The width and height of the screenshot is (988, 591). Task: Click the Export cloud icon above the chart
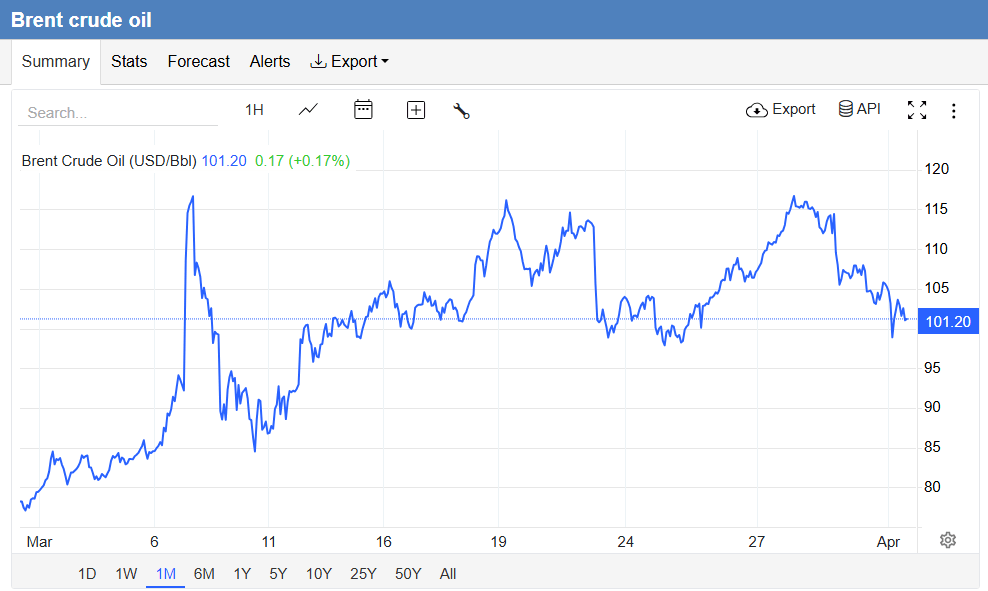[x=757, y=110]
